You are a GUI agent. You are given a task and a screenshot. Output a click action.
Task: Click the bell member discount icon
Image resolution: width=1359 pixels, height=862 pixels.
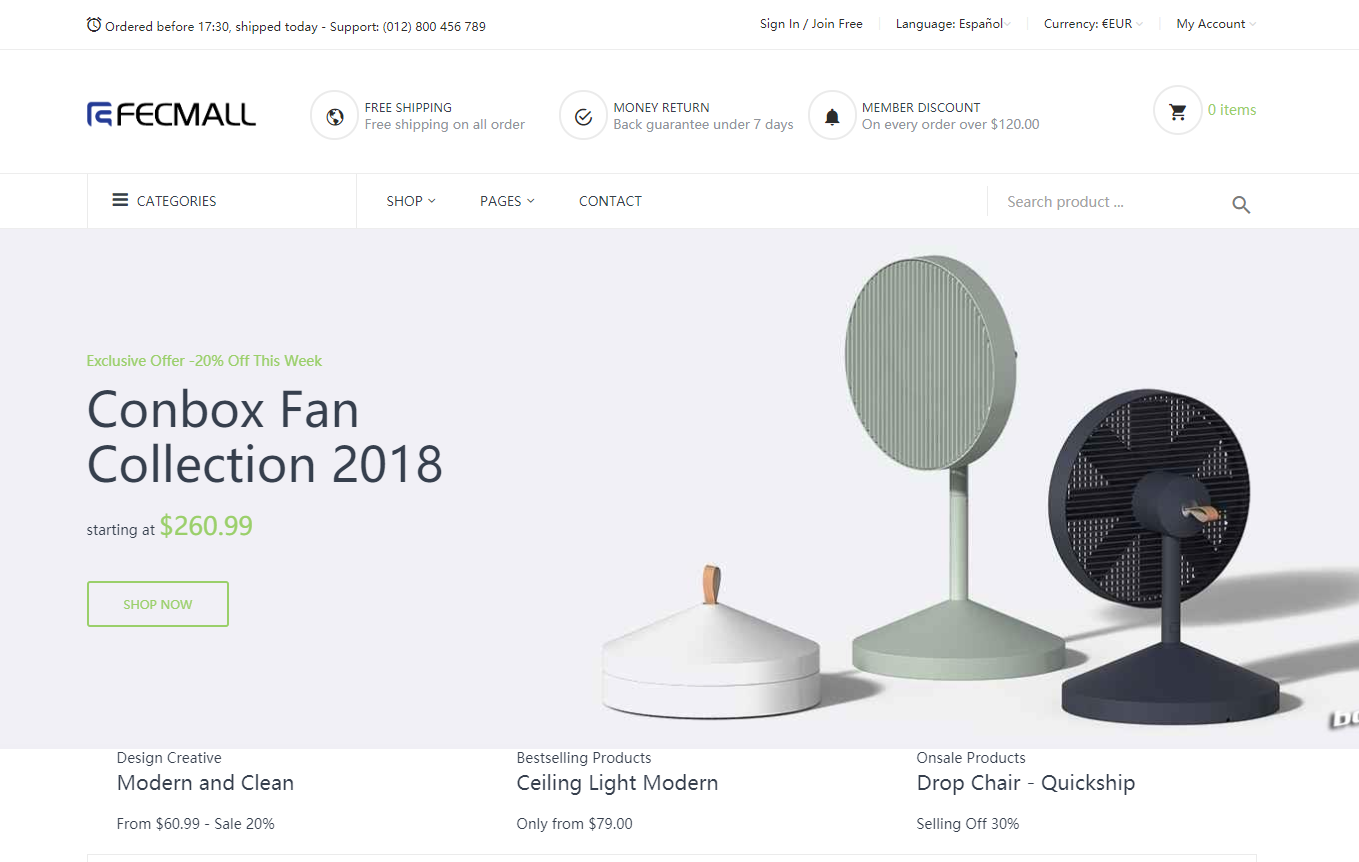[x=832, y=116]
